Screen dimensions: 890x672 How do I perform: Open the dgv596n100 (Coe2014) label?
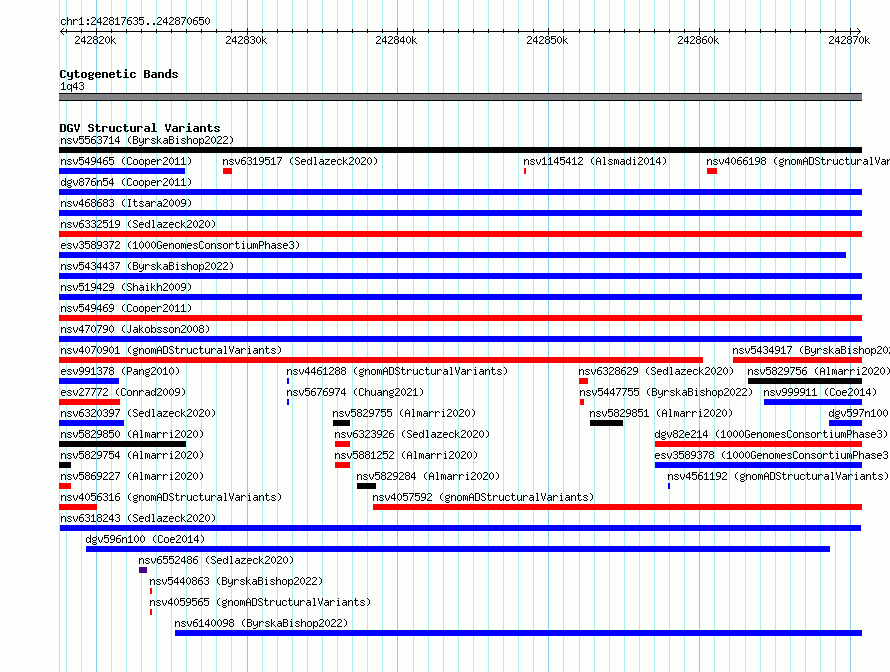click(x=145, y=539)
